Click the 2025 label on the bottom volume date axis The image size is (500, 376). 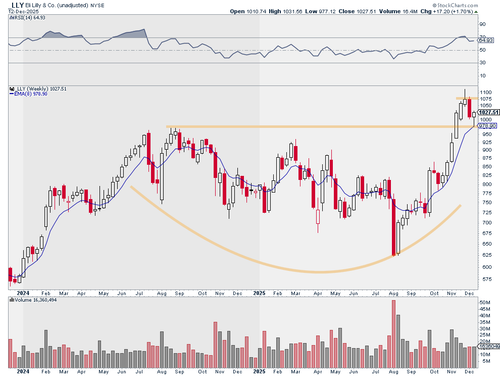point(259,371)
